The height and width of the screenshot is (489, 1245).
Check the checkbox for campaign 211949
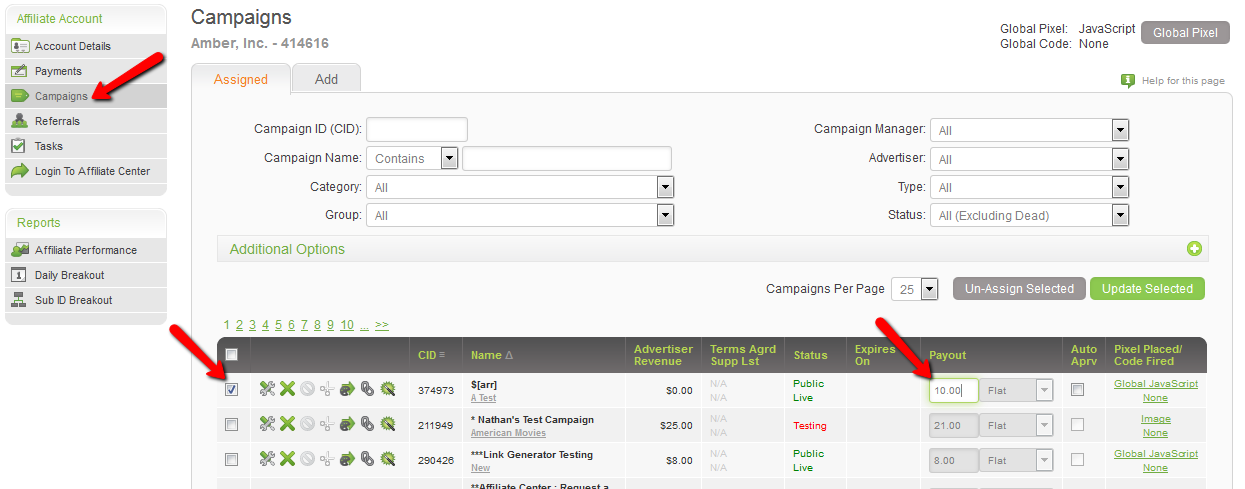pos(232,425)
